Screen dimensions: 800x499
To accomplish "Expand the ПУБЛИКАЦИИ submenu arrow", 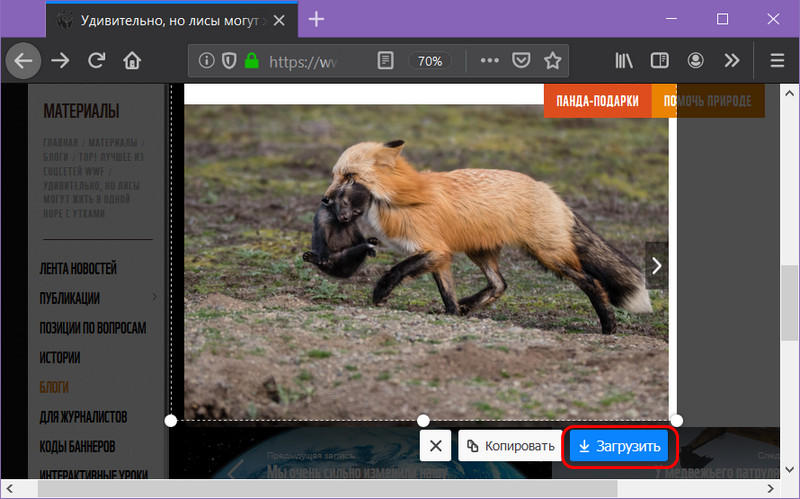I will (154, 296).
